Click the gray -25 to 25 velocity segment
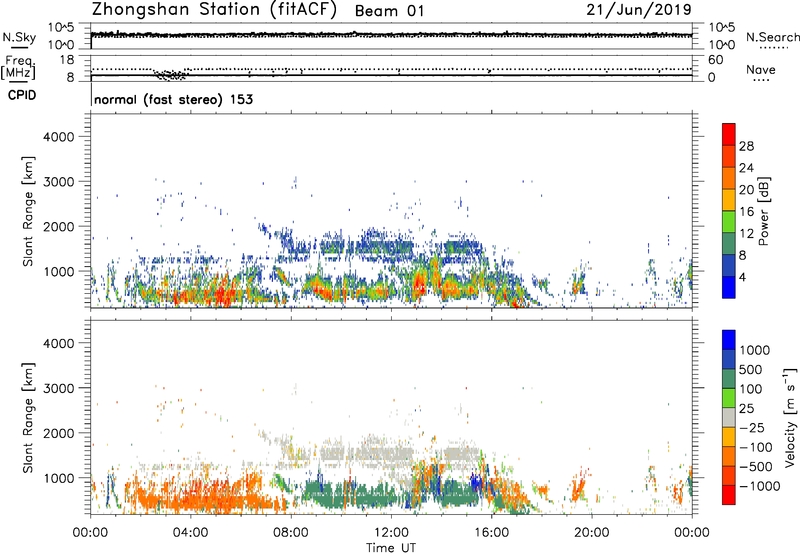 [729, 417]
